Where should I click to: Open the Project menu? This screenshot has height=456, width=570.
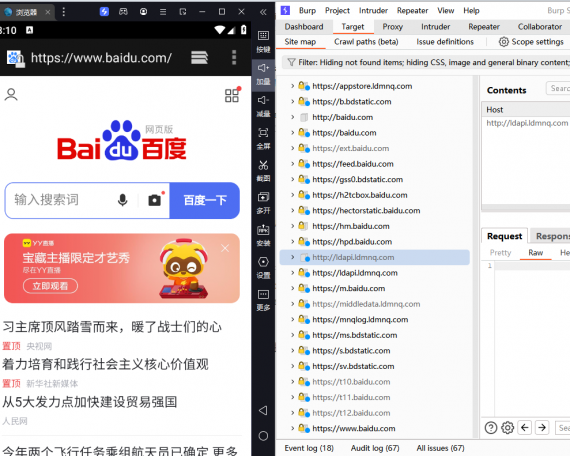(x=337, y=11)
